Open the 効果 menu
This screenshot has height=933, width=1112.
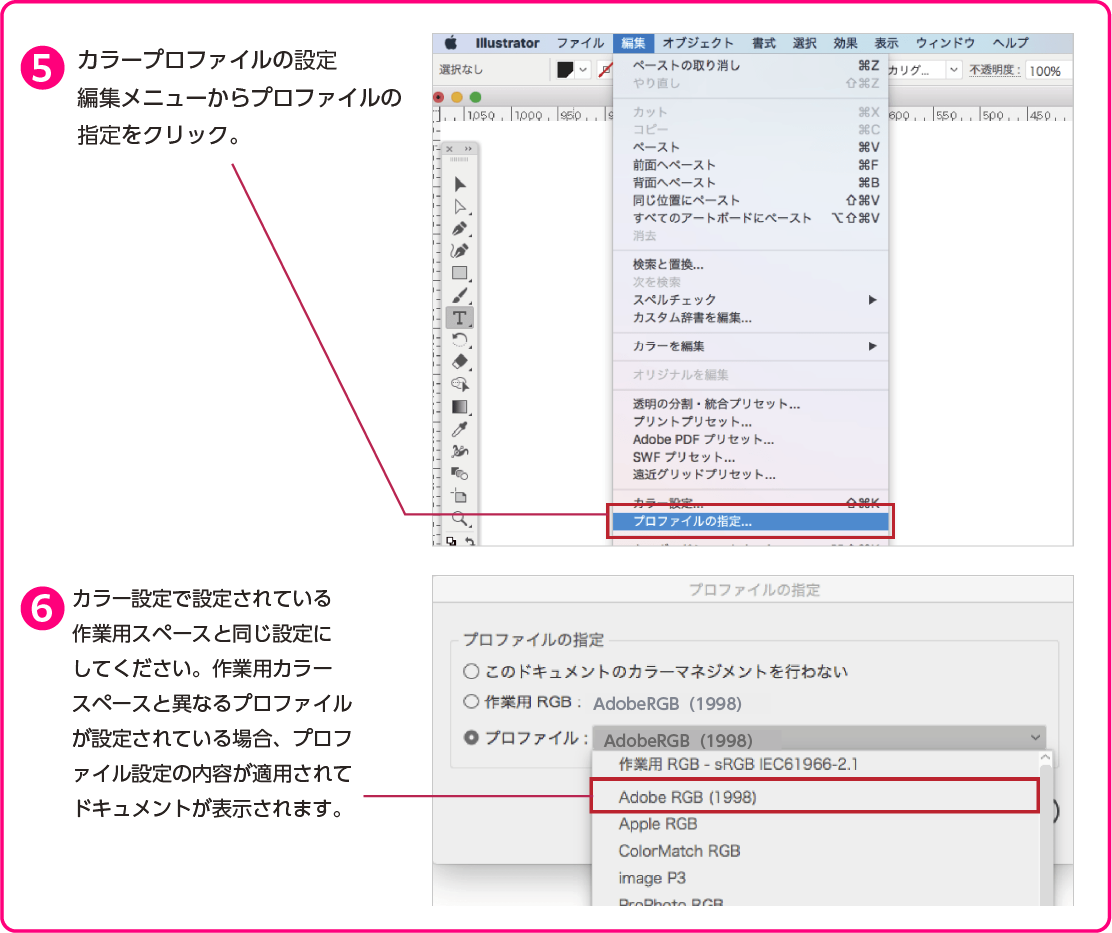(845, 43)
